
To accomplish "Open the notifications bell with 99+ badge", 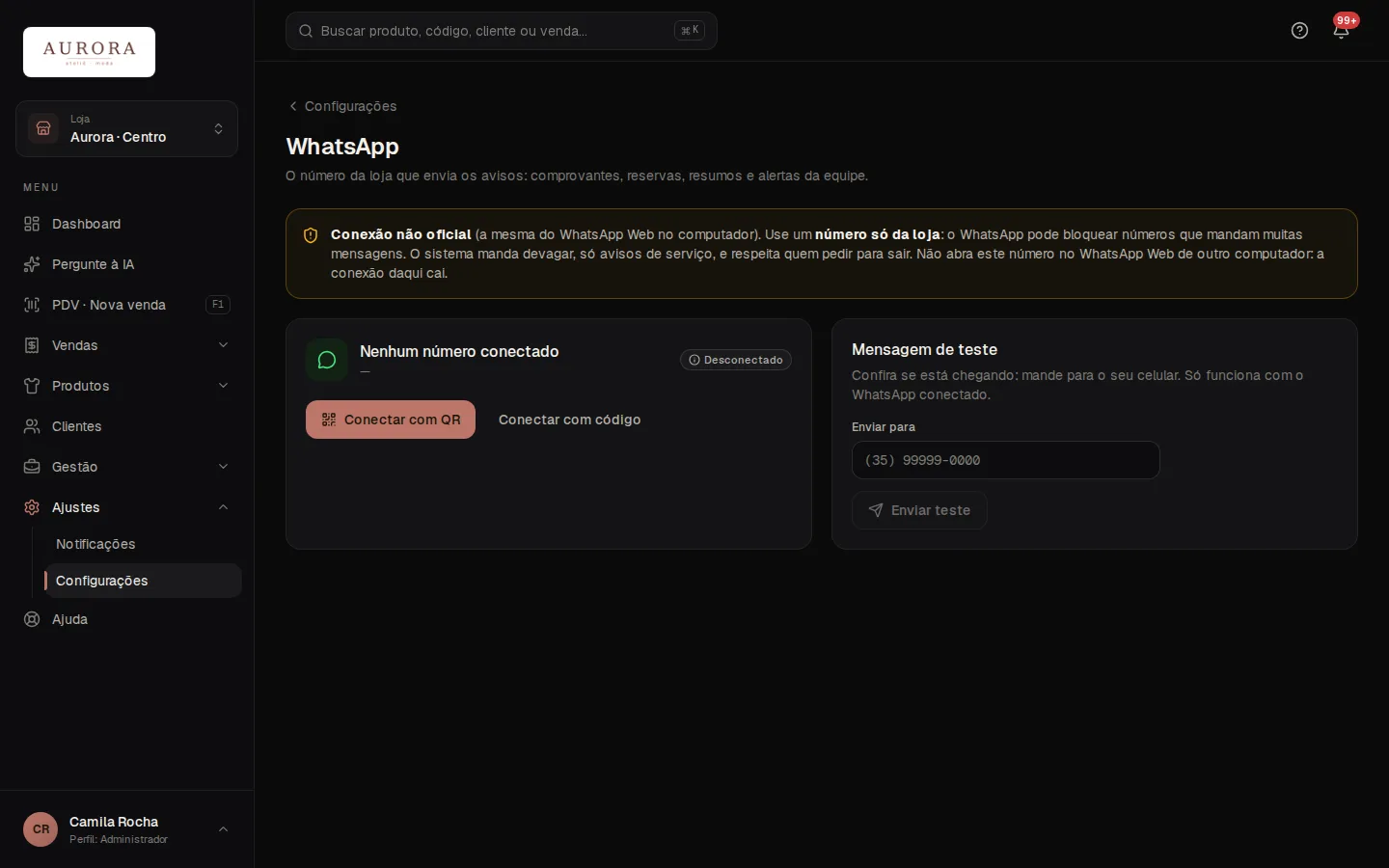I will [1341, 31].
